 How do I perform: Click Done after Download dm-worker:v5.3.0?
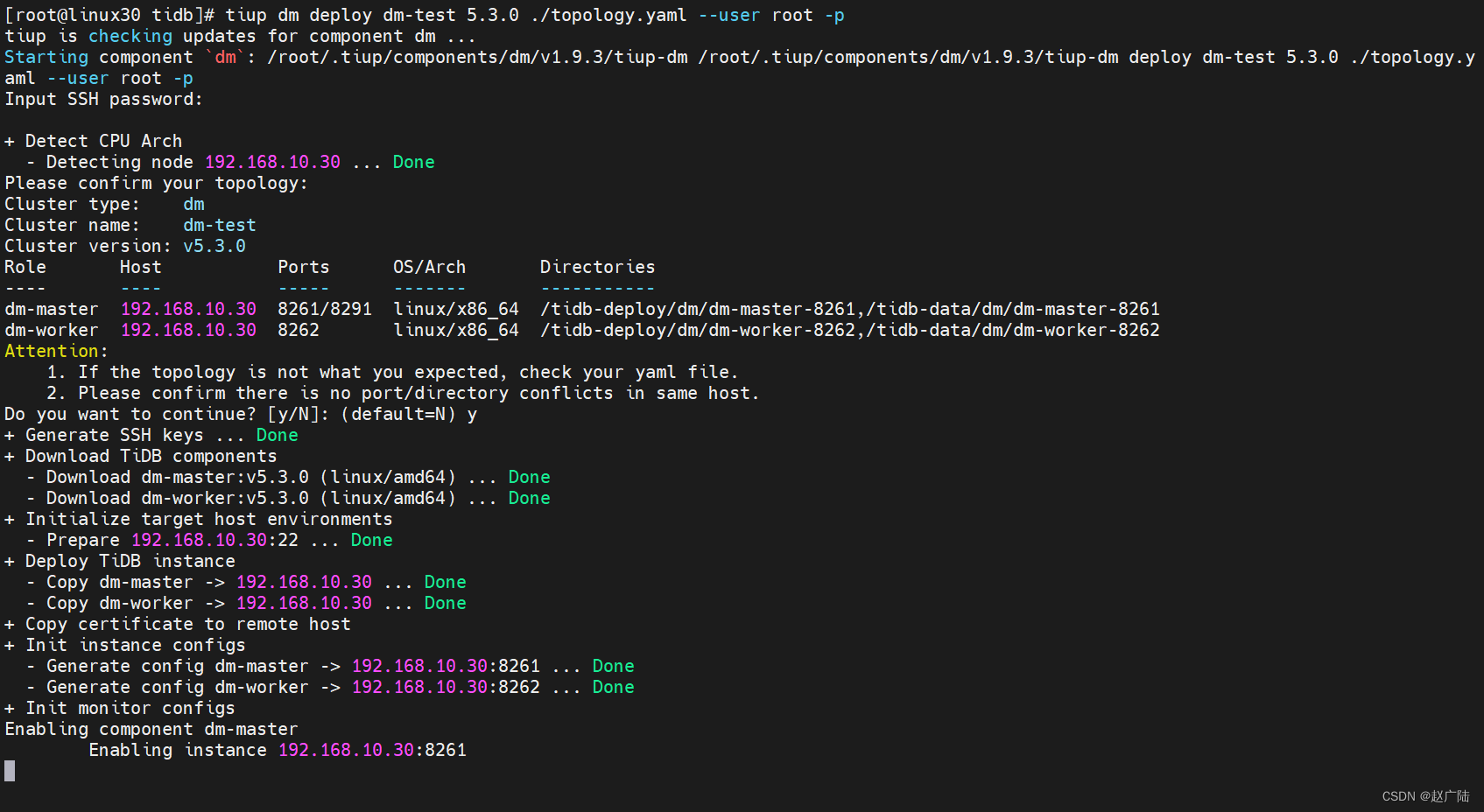coord(529,498)
